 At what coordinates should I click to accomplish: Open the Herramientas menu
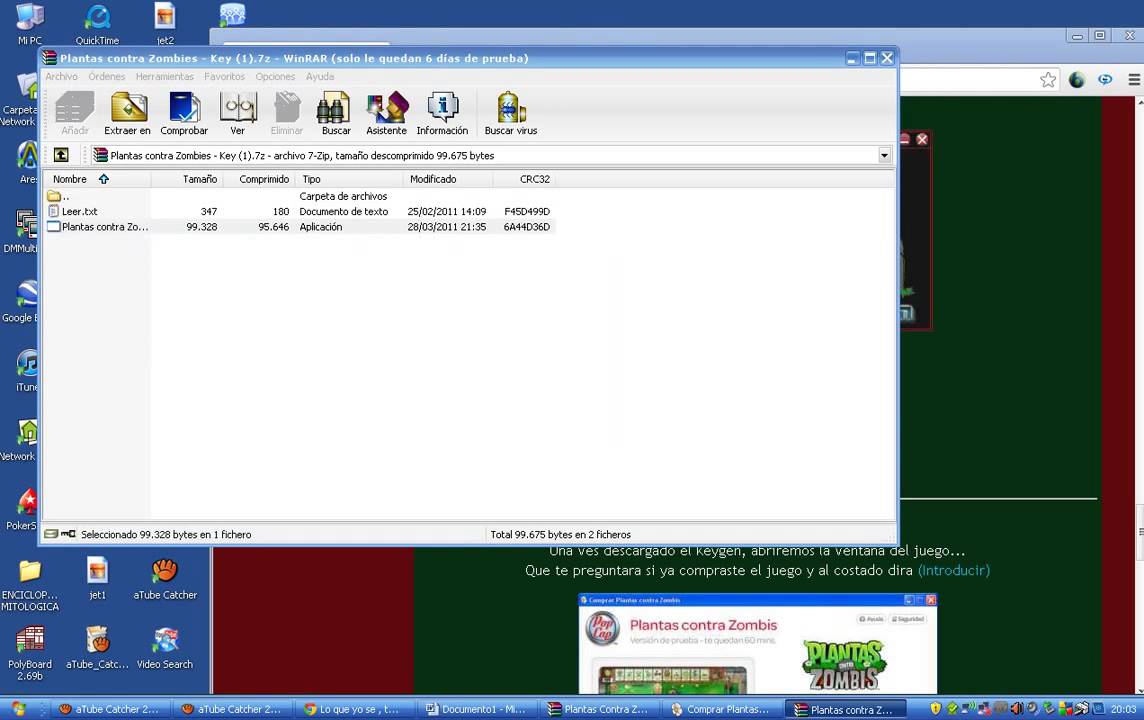pyautogui.click(x=165, y=77)
